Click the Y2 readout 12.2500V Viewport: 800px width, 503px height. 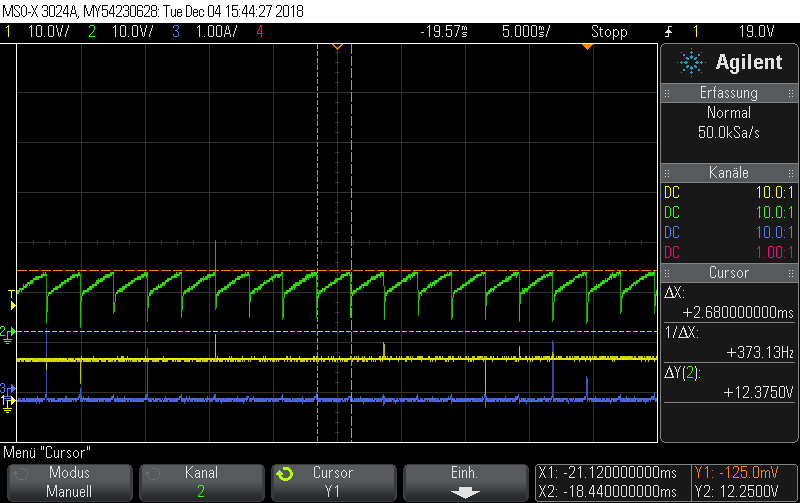click(736, 492)
